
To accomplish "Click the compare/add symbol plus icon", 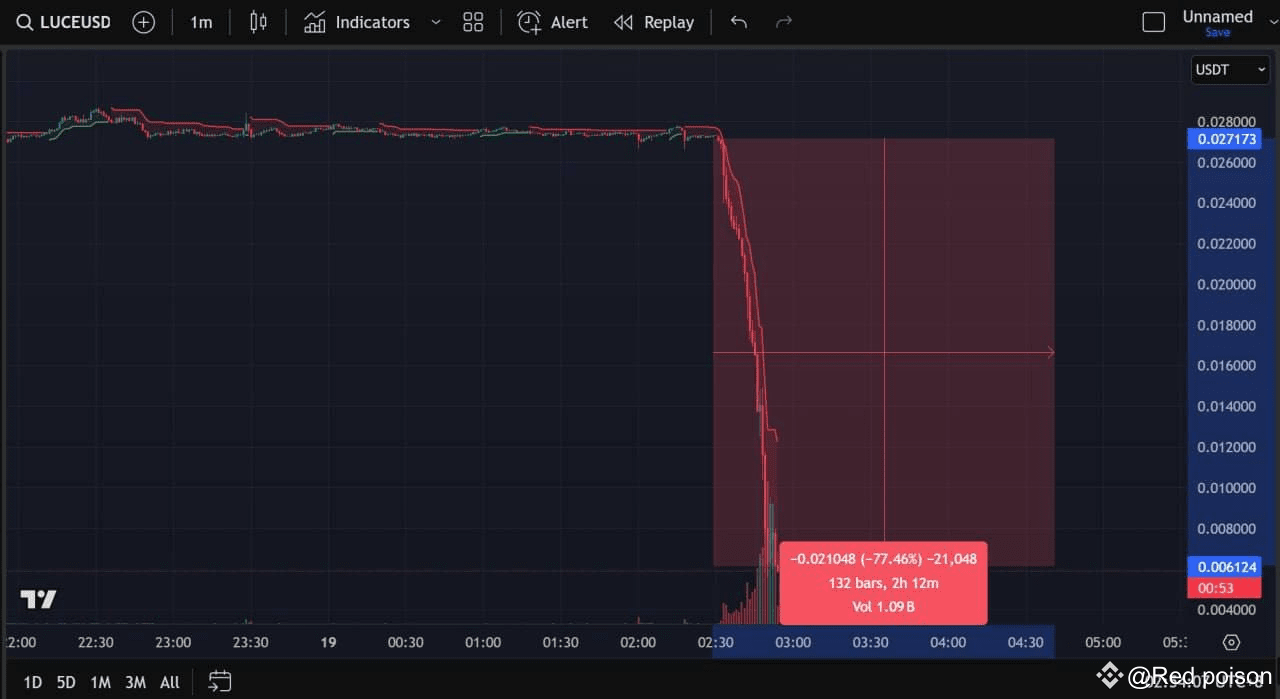I will coord(143,21).
